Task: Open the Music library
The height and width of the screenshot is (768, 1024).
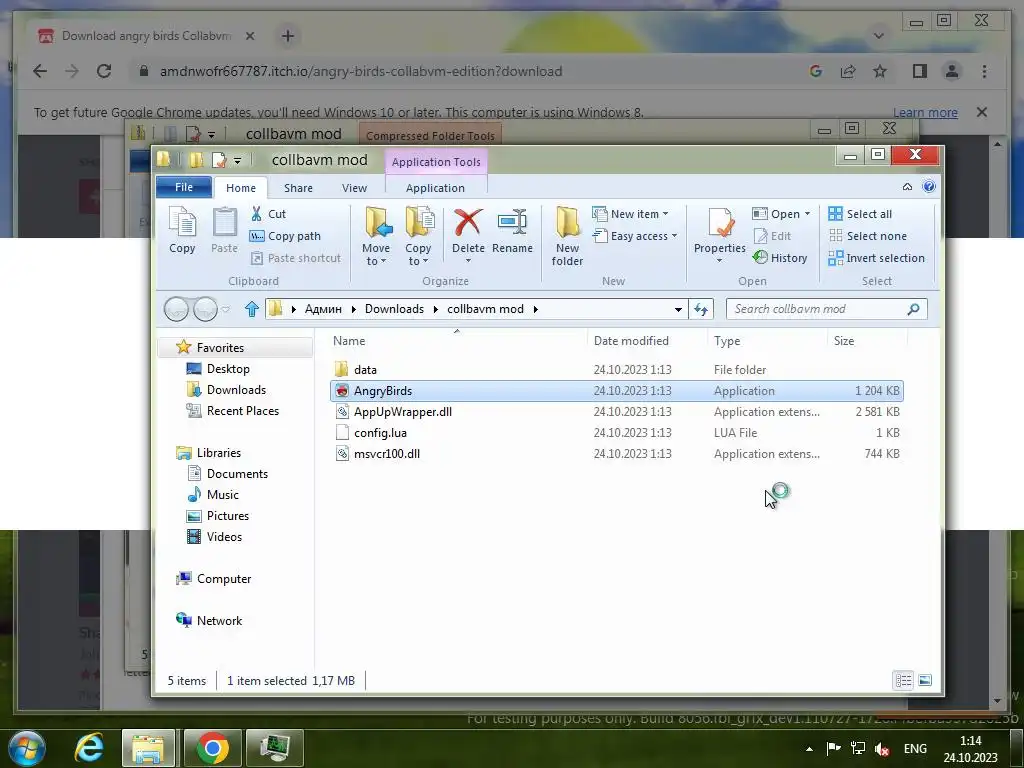Action: (x=213, y=494)
